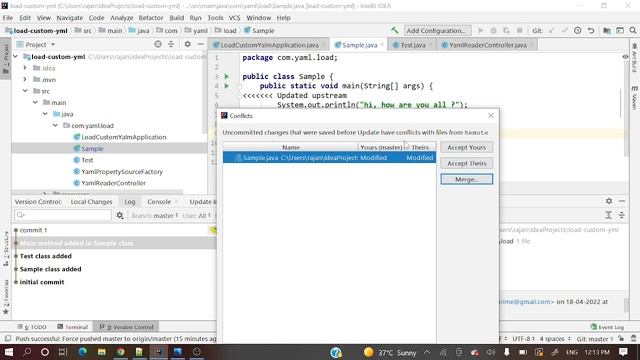Click the Debug bug icon in toolbar
This screenshot has width=640, height=360.
click(x=493, y=31)
